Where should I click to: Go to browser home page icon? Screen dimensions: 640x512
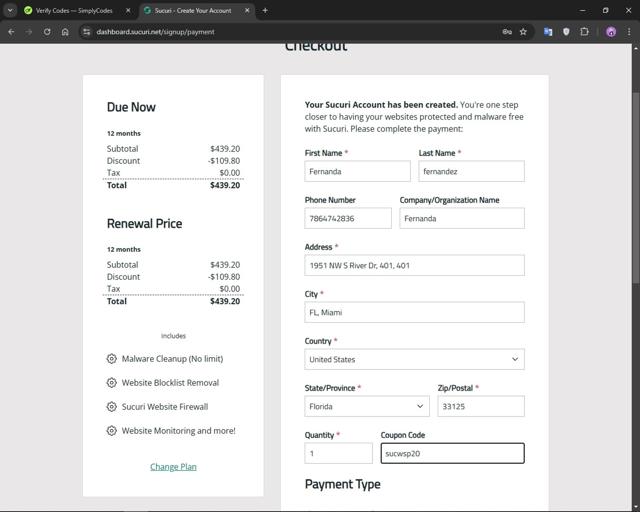point(65,32)
